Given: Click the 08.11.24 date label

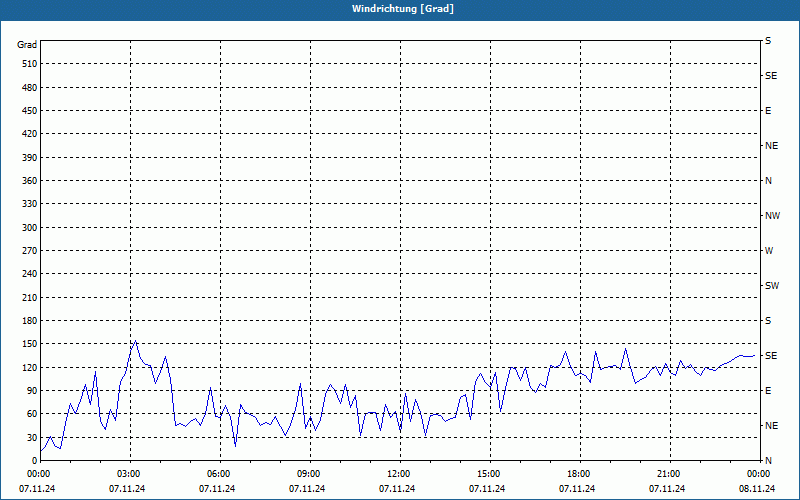Looking at the screenshot, I should pyautogui.click(x=758, y=489).
